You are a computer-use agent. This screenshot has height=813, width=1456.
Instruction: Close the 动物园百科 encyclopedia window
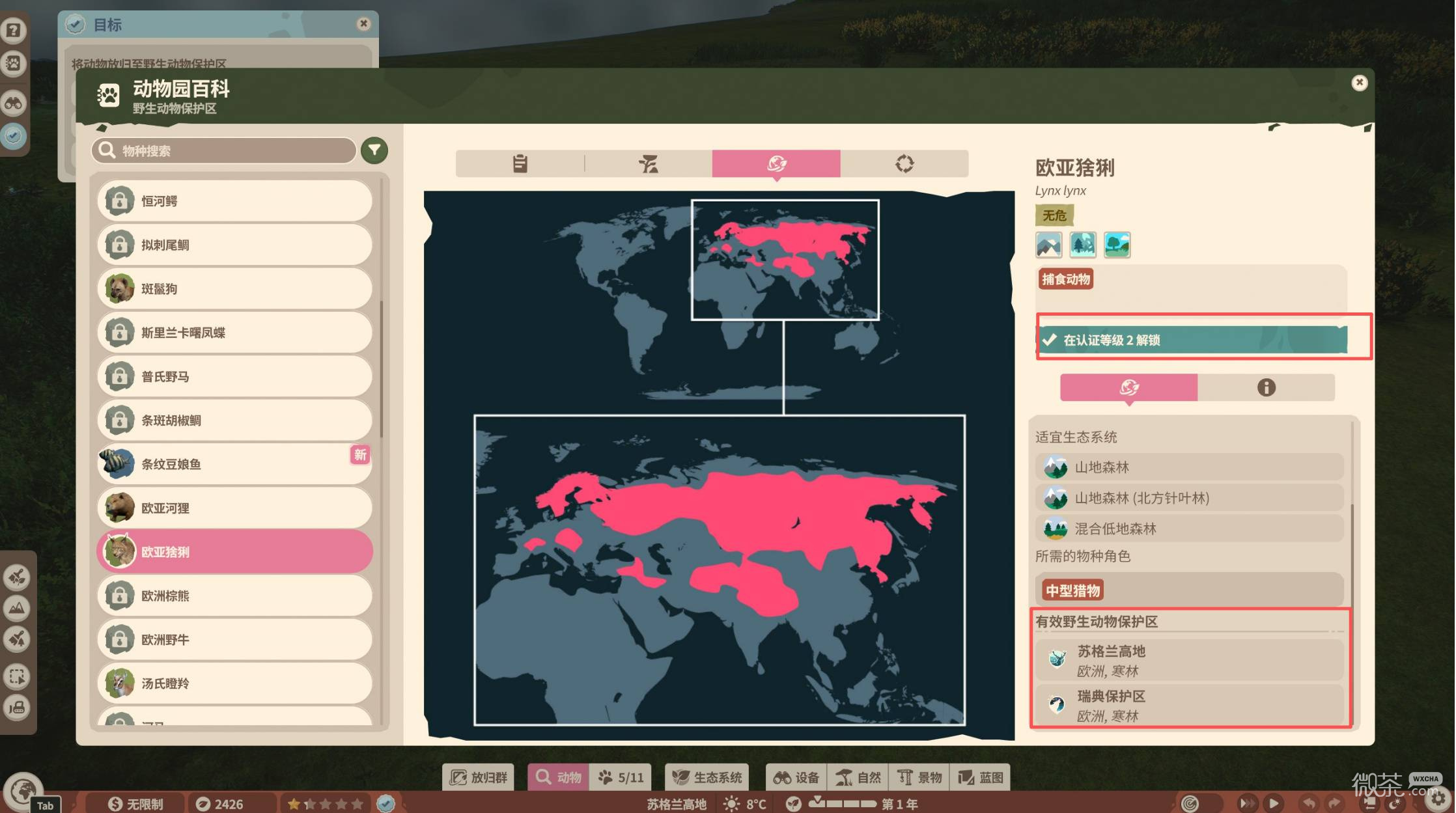(x=1359, y=83)
